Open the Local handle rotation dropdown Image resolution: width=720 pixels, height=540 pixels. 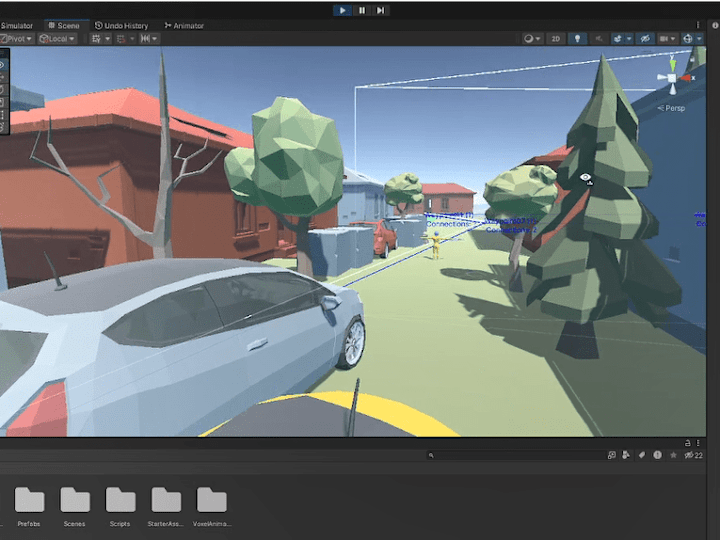(x=57, y=39)
